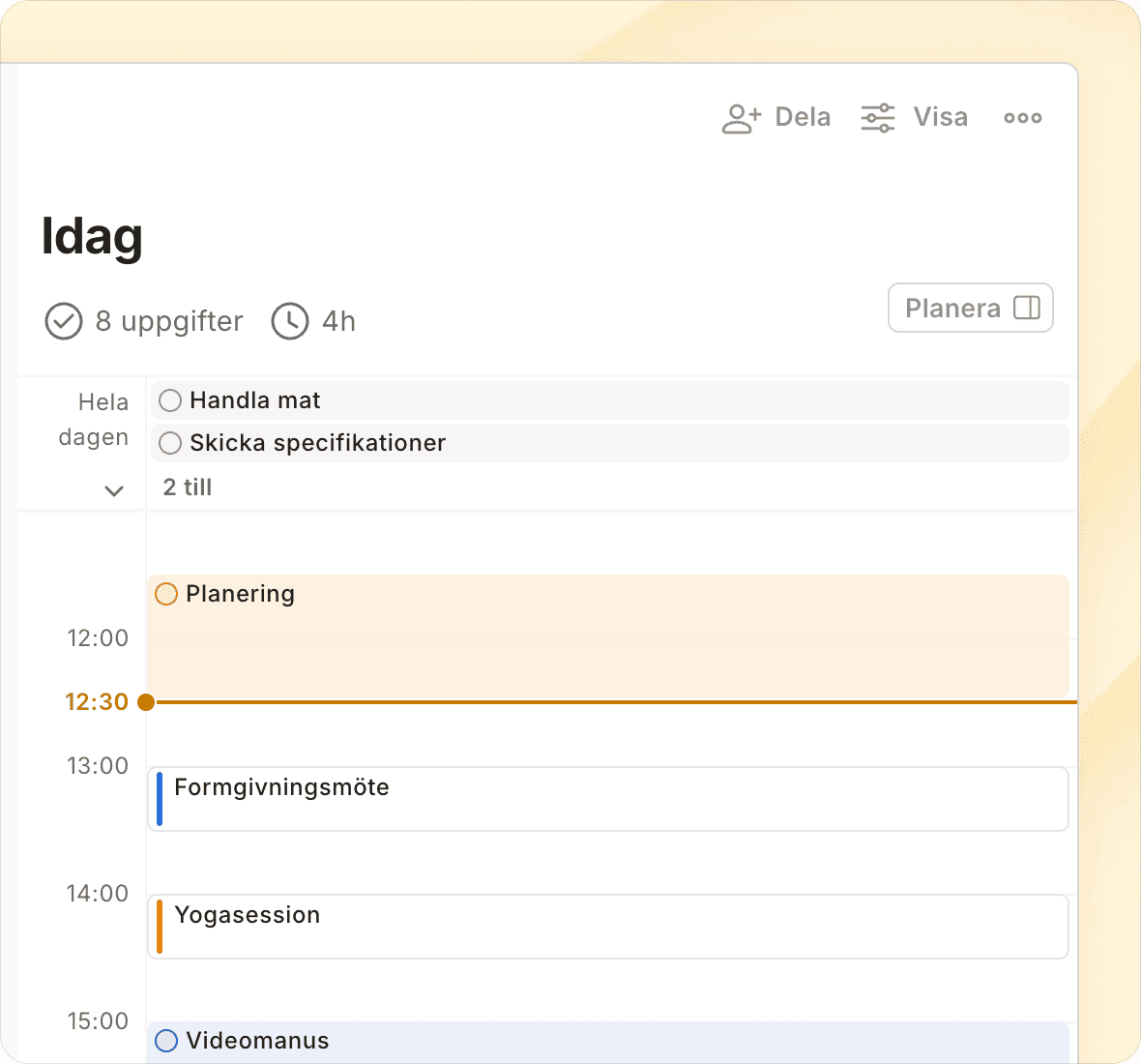Click the Dela share person icon
The image size is (1141, 1064).
pyautogui.click(x=742, y=118)
